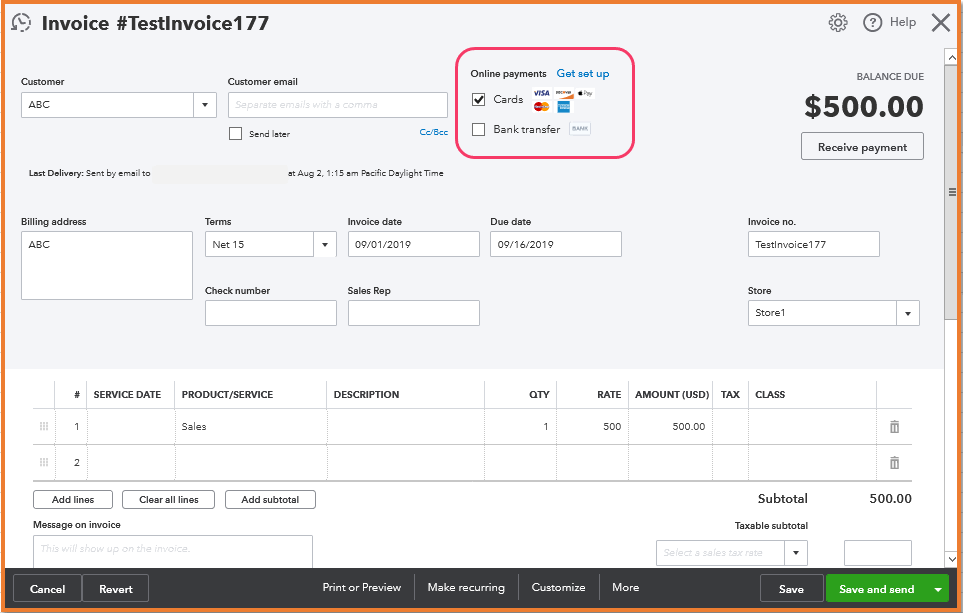Click the Cancel button
This screenshot has height=613, width=963.
tap(47, 589)
